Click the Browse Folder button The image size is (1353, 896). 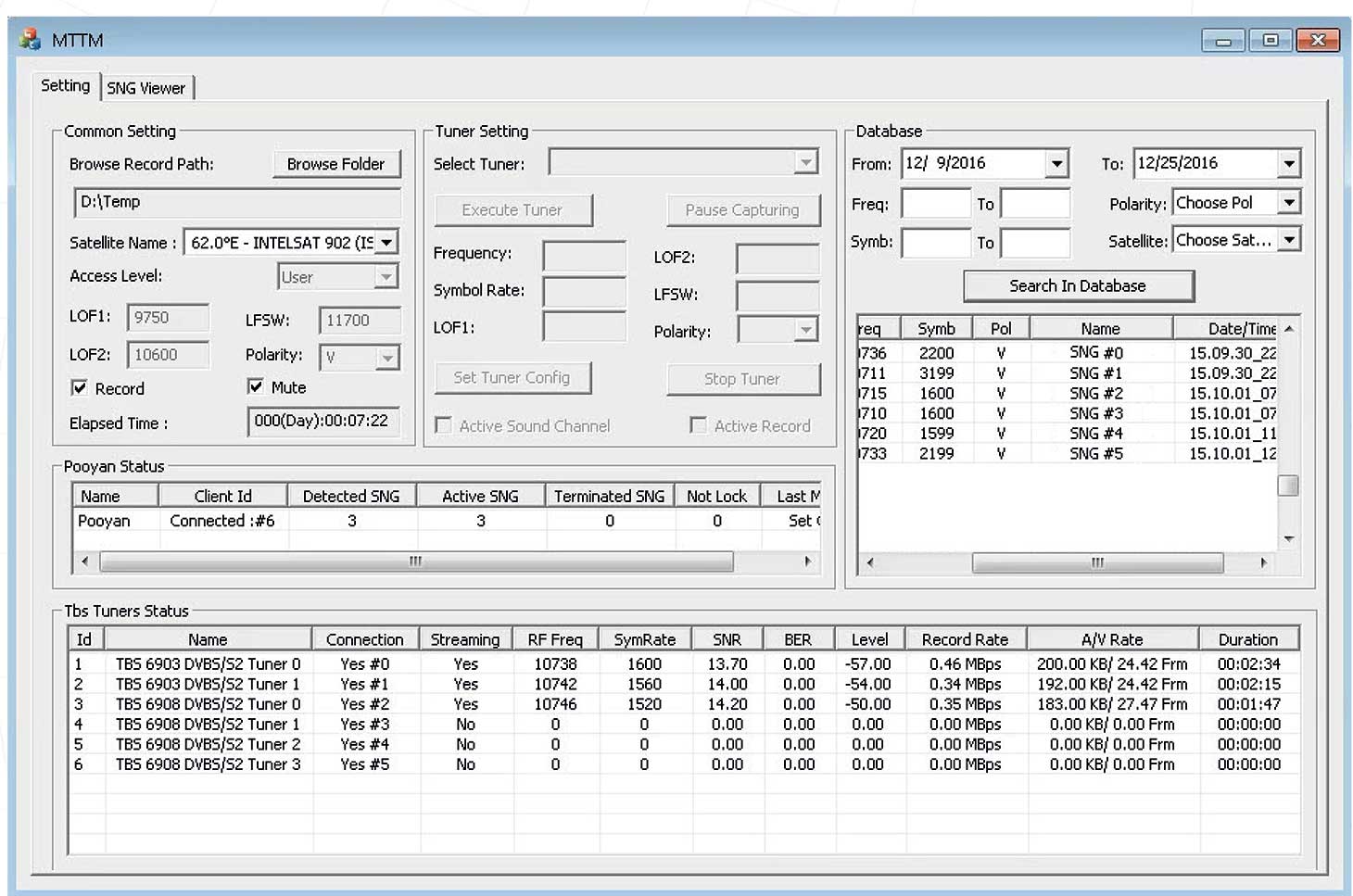(x=336, y=164)
